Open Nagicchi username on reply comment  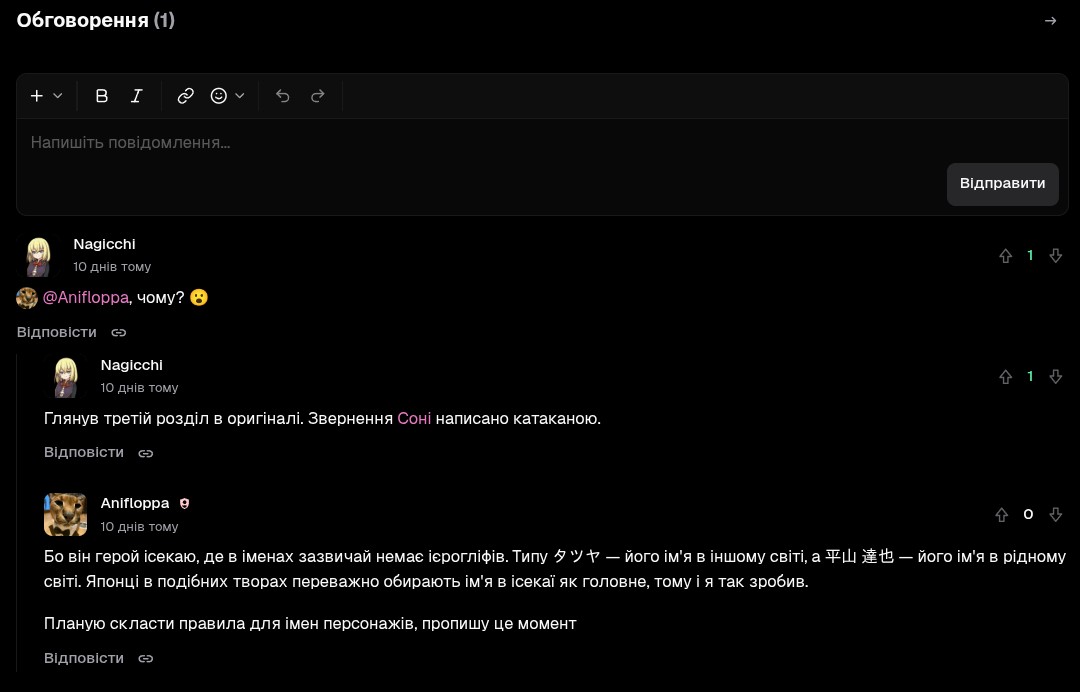[x=132, y=366]
